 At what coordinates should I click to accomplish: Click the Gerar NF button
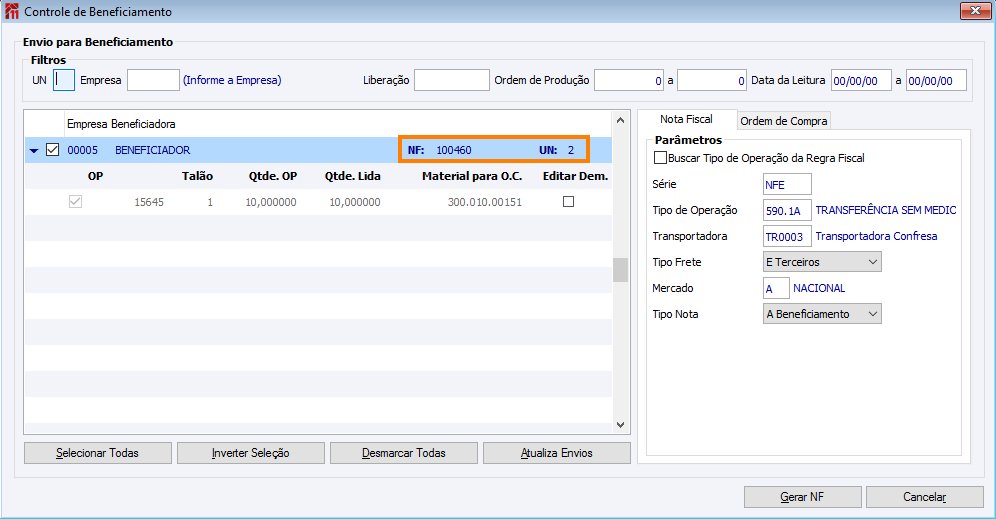(x=803, y=497)
